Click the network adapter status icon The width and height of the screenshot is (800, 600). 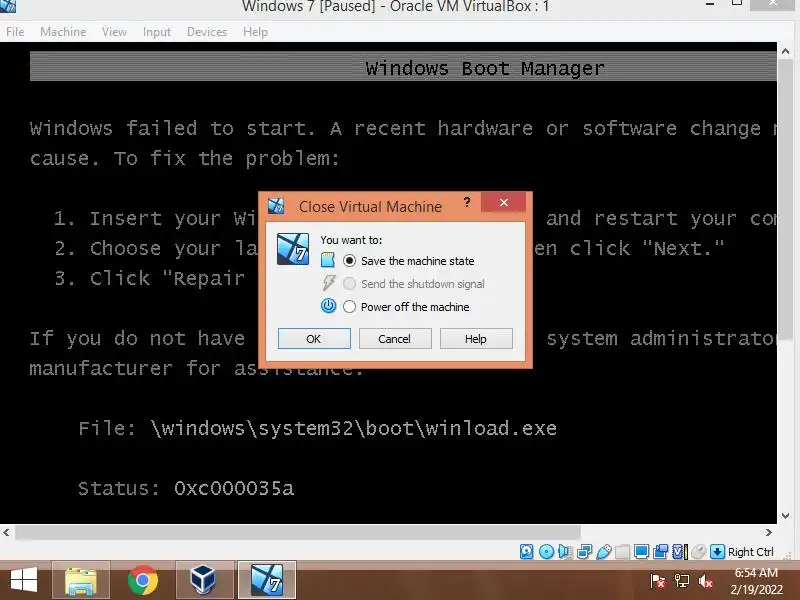(585, 552)
